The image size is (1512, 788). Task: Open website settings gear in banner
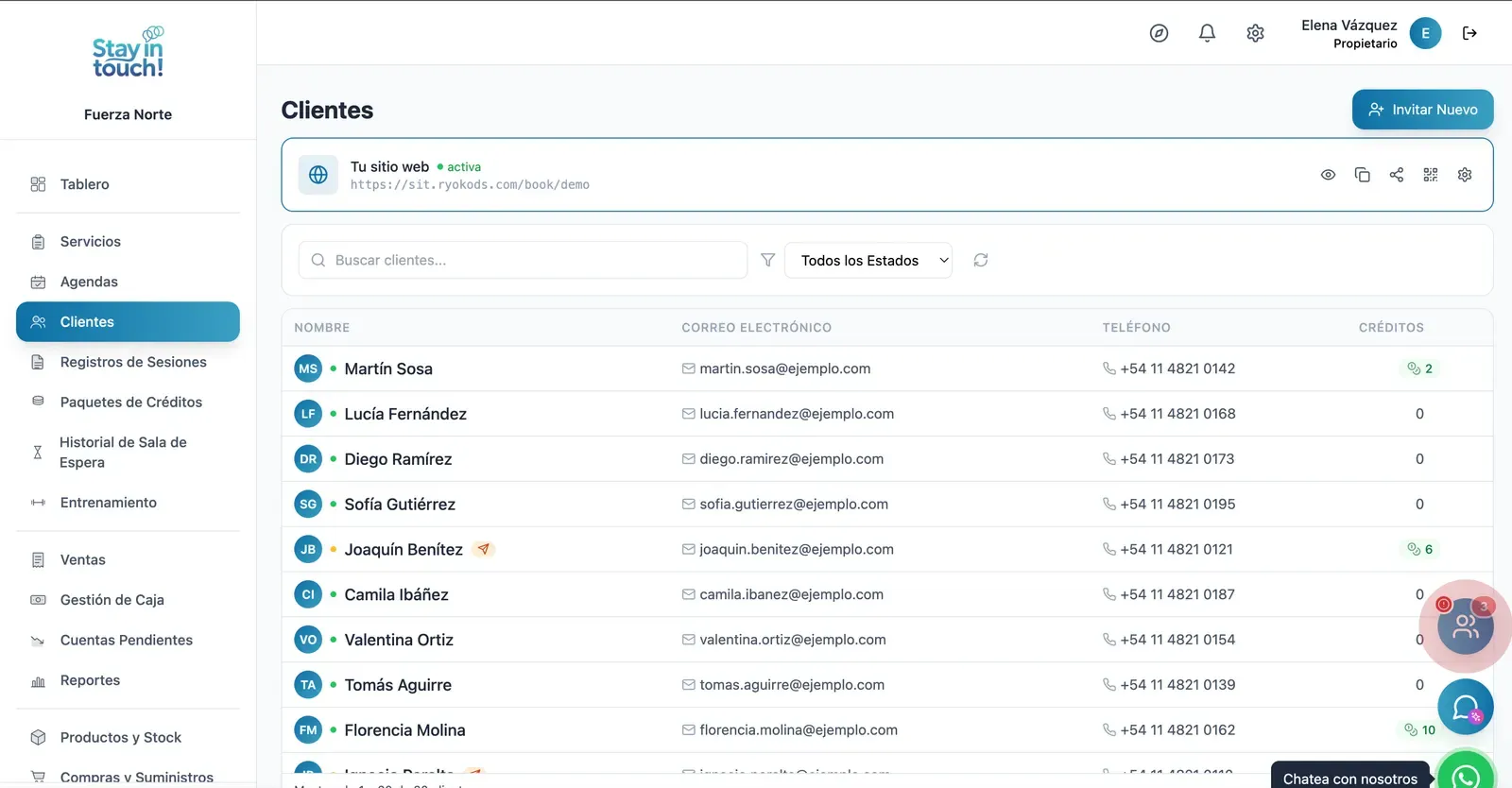[1464, 175]
